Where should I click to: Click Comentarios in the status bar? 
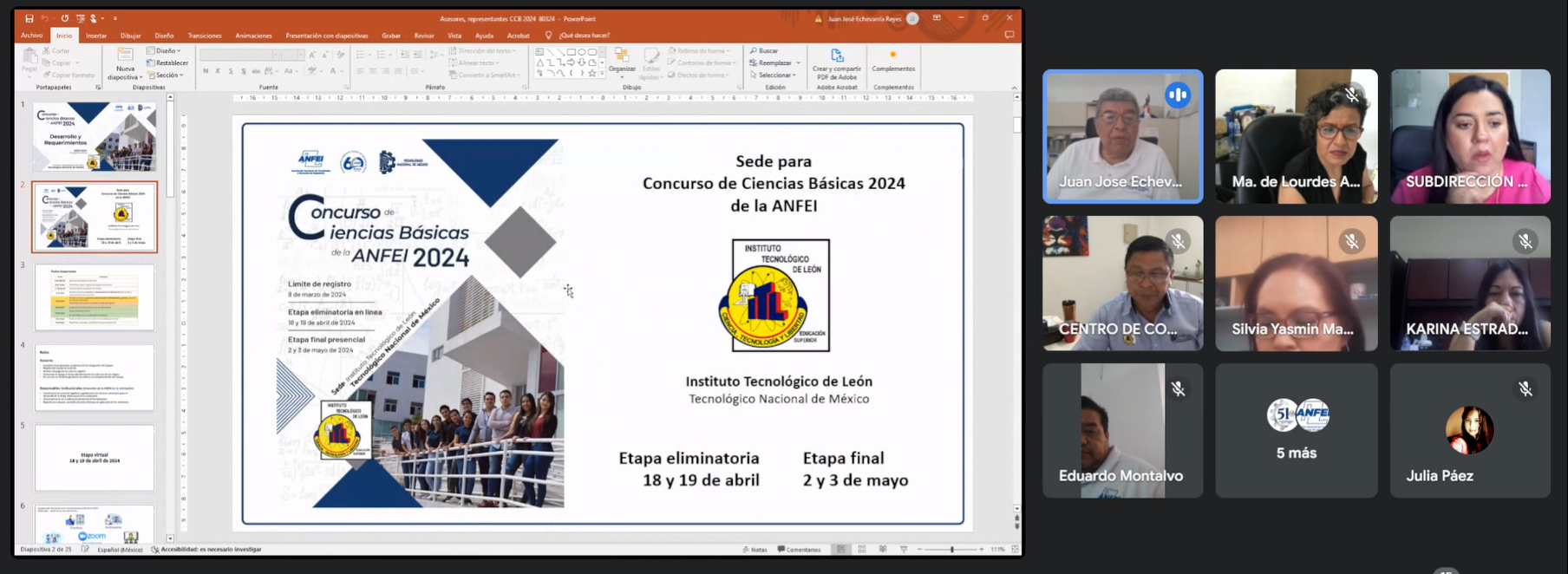[x=800, y=550]
